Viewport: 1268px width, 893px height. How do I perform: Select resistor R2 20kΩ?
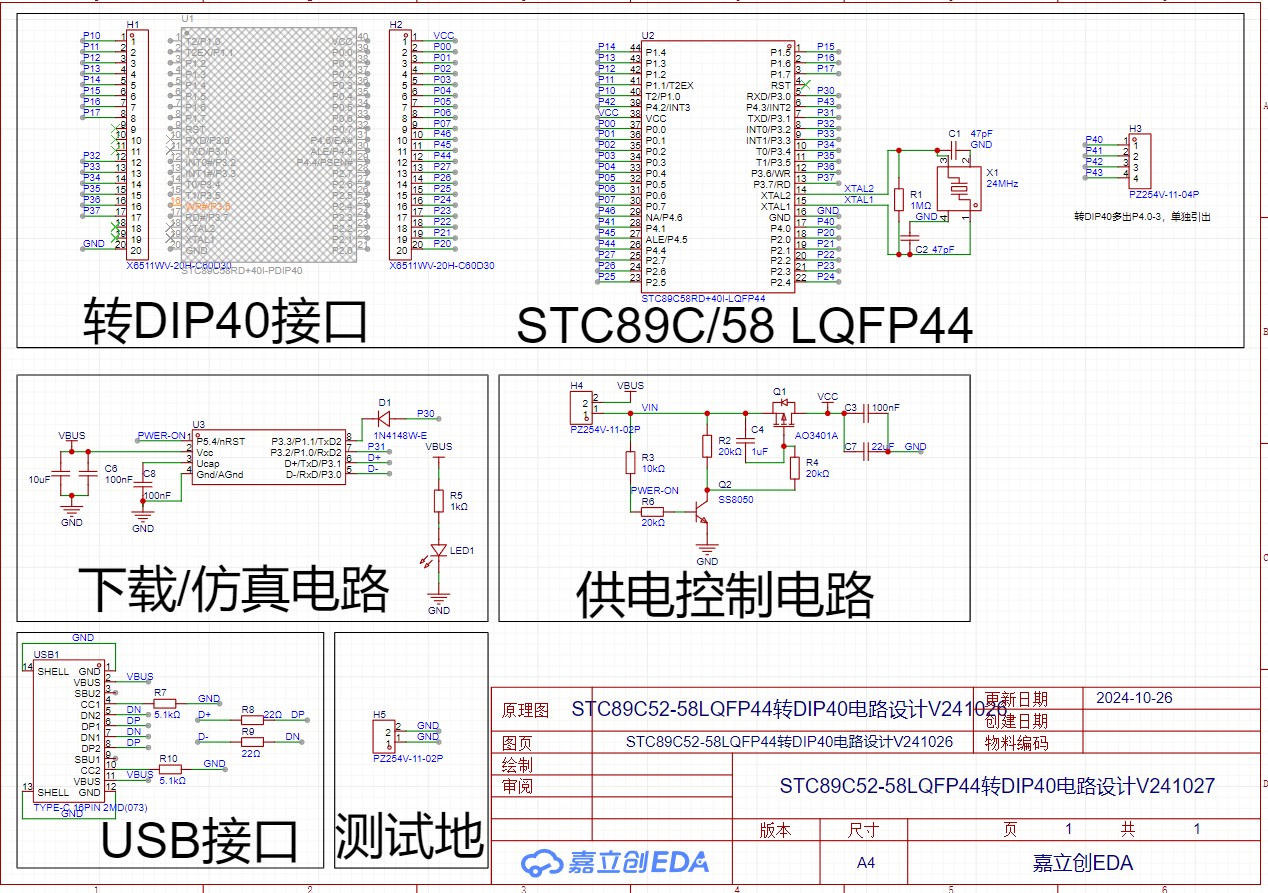pyautogui.click(x=707, y=446)
